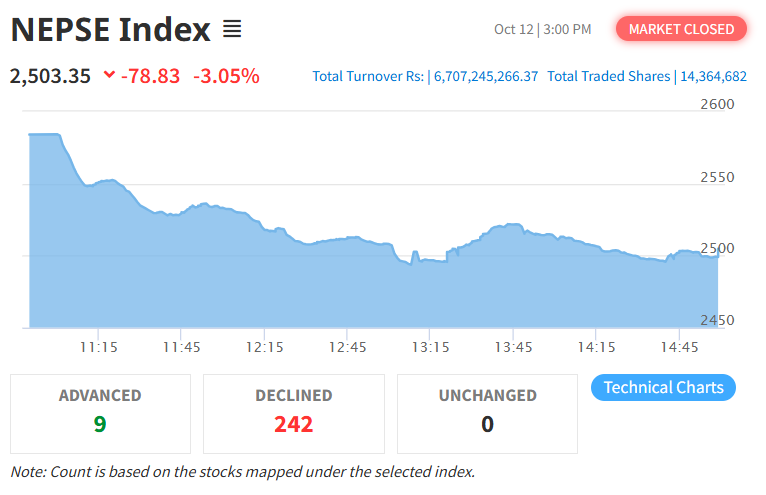Click the 2550 level on price axis

(717, 177)
